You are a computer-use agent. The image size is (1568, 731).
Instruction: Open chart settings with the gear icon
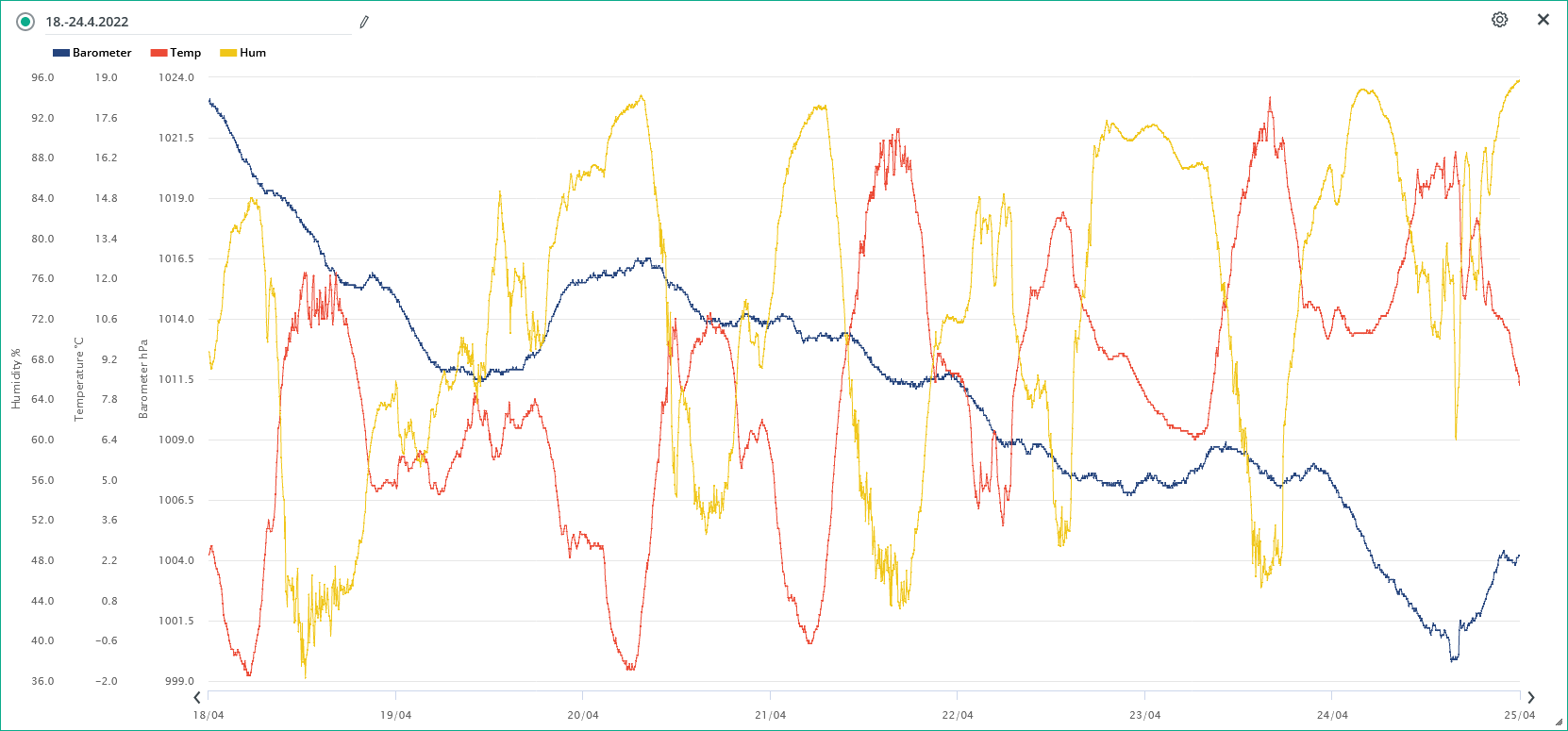(1499, 20)
